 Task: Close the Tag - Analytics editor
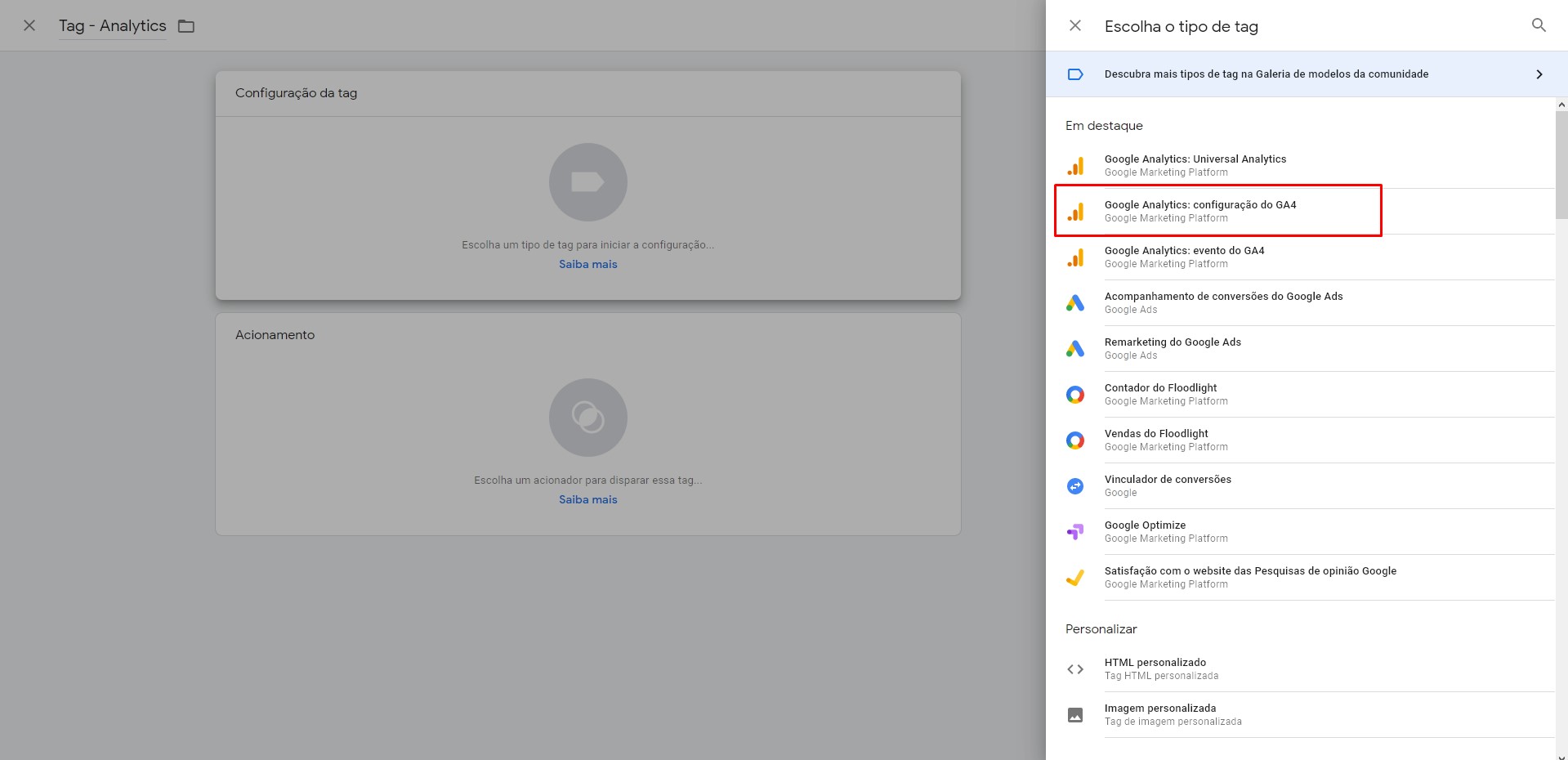(29, 25)
